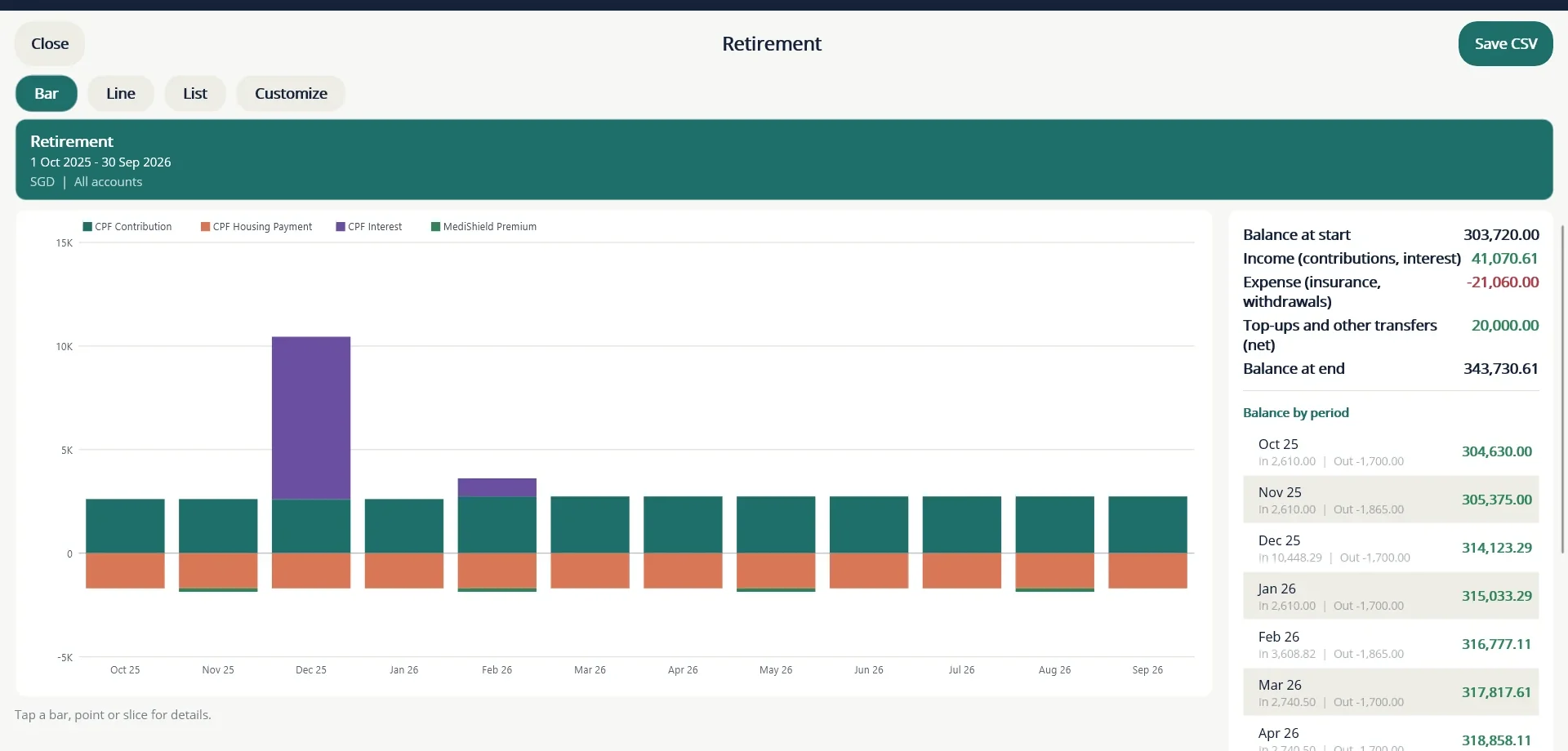Open the Mar 26 balance period row
This screenshot has width=1568, height=751.
(1391, 692)
